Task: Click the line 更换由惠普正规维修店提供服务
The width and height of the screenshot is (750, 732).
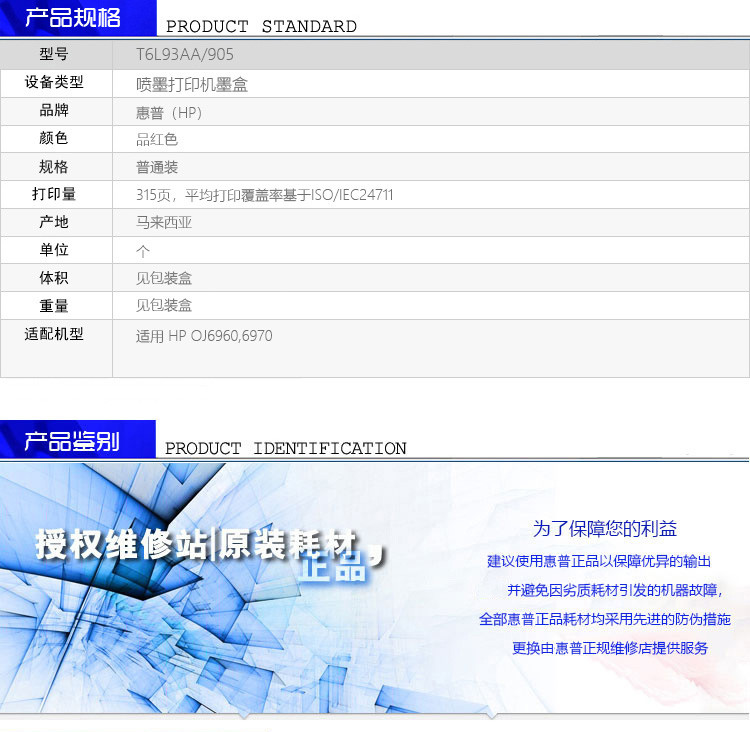Action: [x=610, y=648]
